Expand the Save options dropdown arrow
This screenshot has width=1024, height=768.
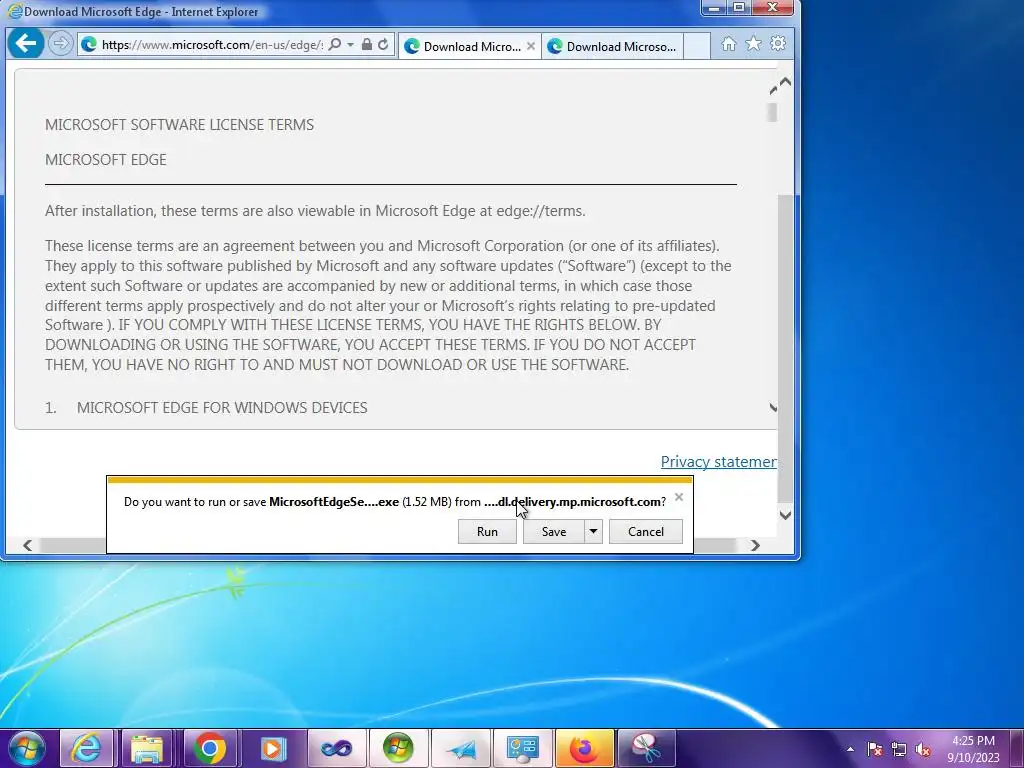click(593, 532)
